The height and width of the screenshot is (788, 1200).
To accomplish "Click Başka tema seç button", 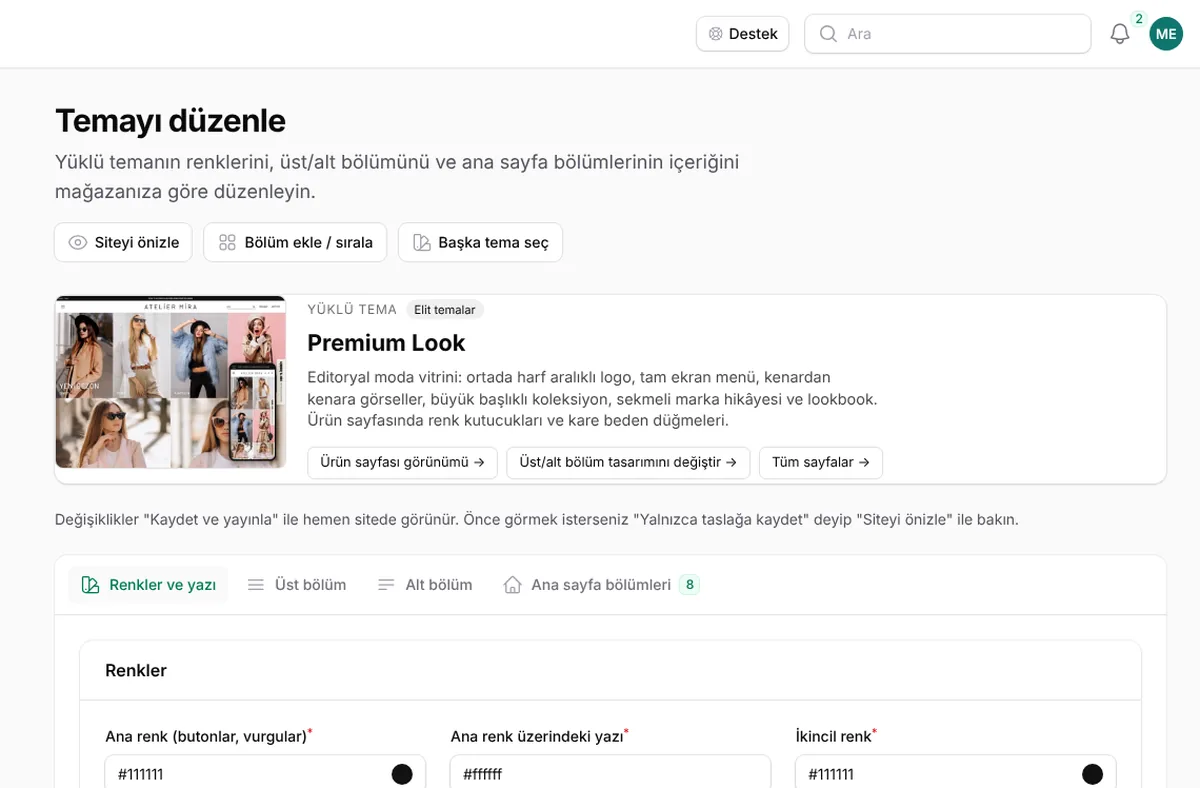I will (x=480, y=242).
